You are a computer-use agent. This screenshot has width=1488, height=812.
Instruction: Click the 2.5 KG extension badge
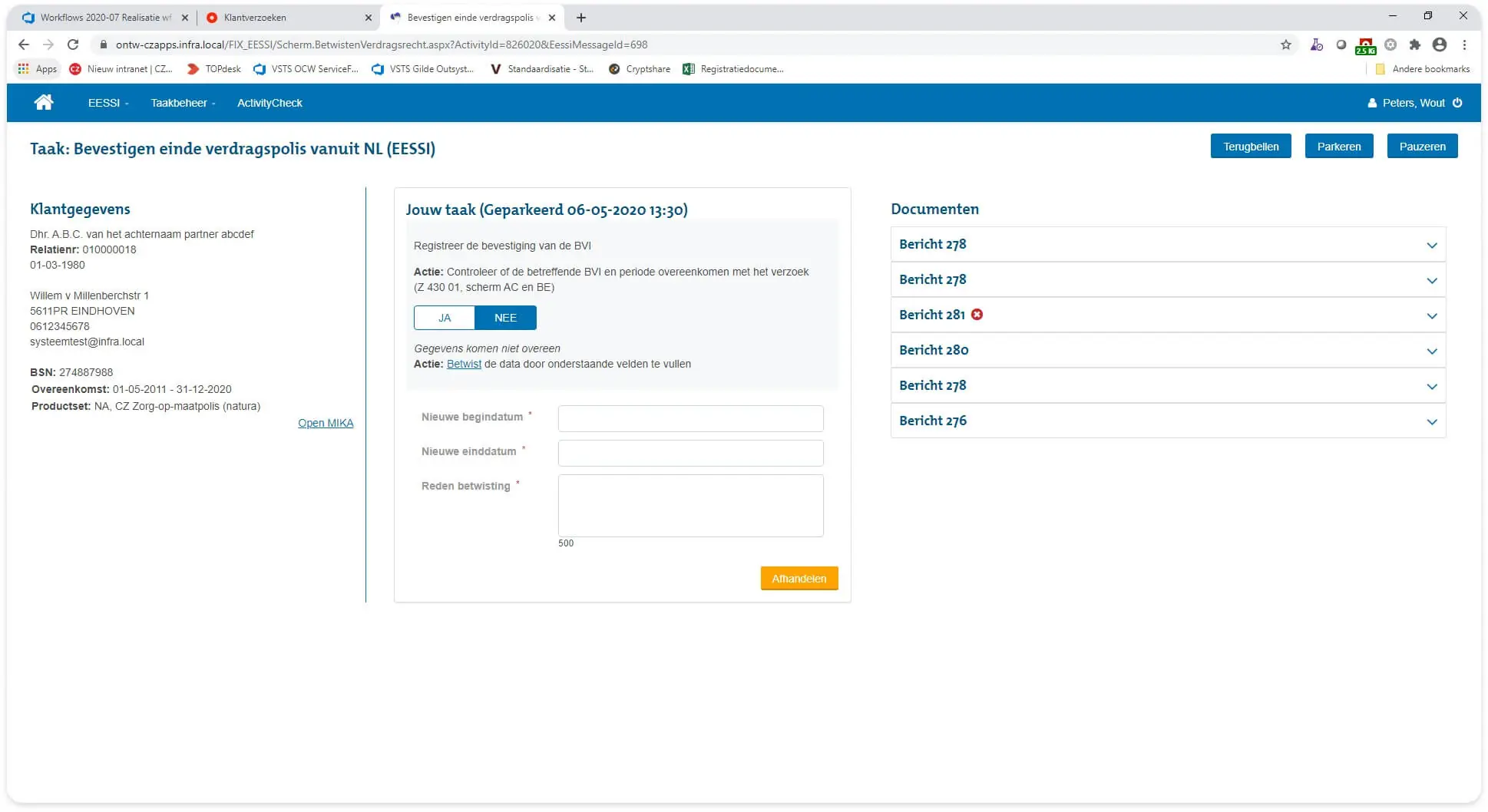[1365, 45]
